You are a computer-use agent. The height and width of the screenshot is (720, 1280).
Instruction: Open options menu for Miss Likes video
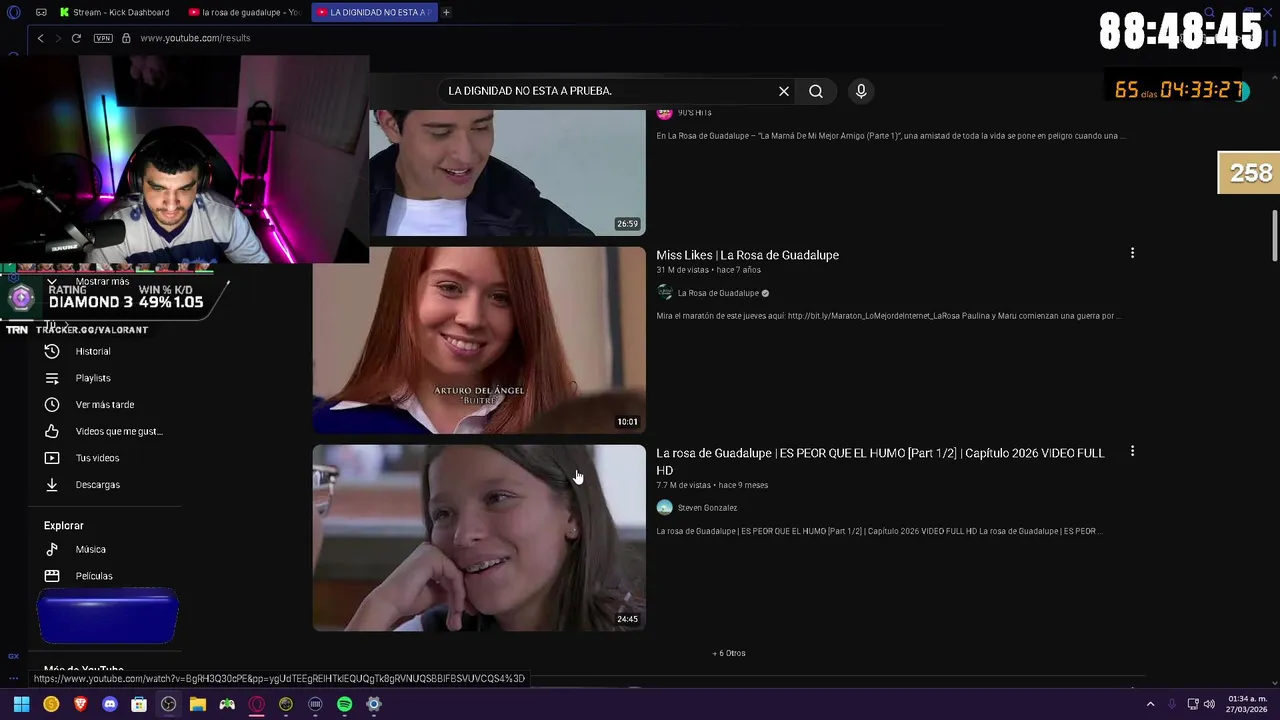pyautogui.click(x=1132, y=254)
